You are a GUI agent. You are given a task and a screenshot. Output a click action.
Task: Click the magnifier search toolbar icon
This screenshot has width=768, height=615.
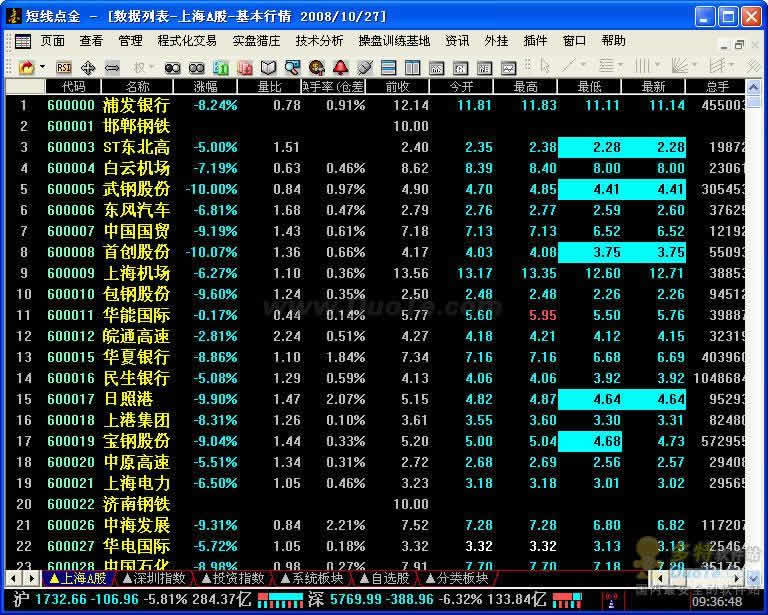click(292, 68)
